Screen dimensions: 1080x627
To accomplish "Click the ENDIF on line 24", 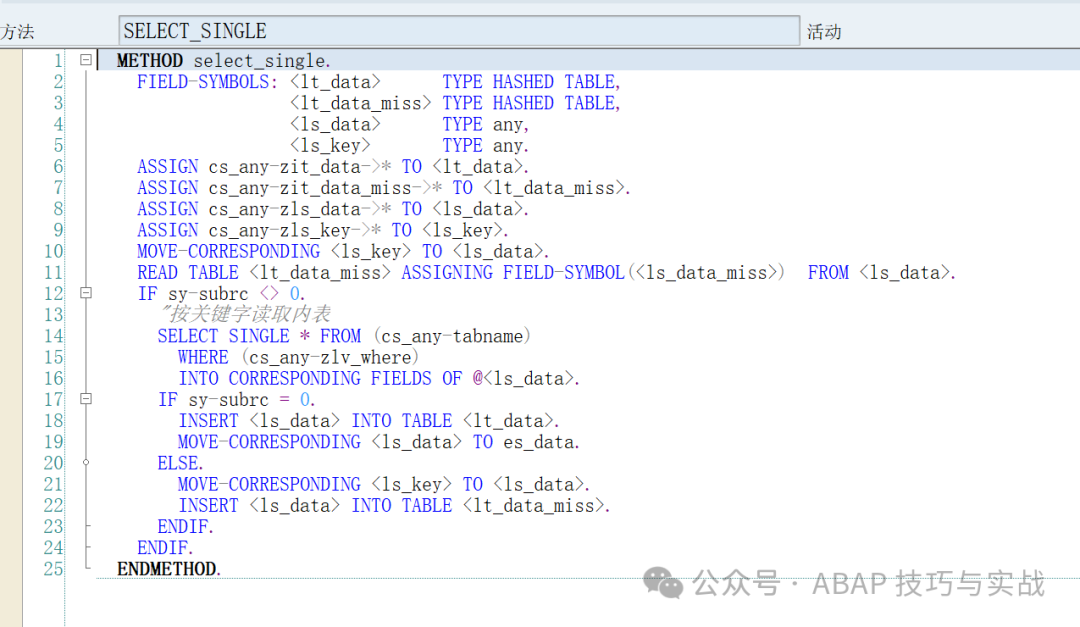I will click(x=163, y=548).
